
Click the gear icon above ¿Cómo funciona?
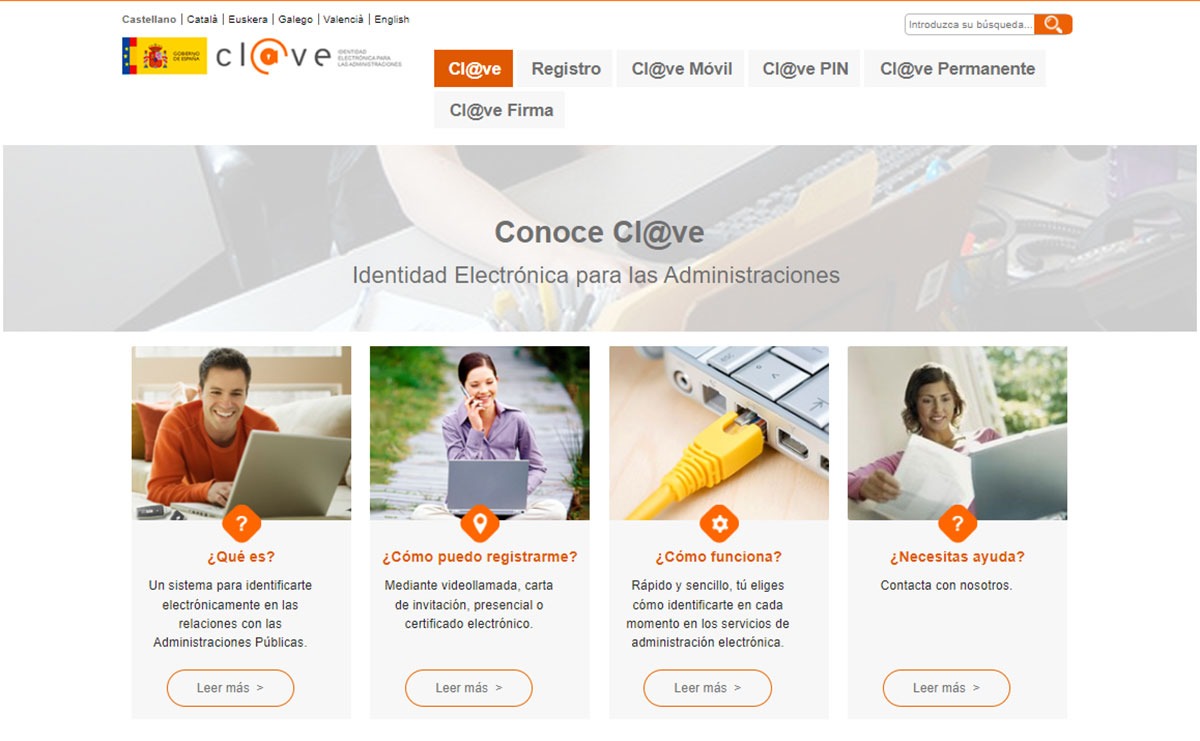(x=718, y=523)
